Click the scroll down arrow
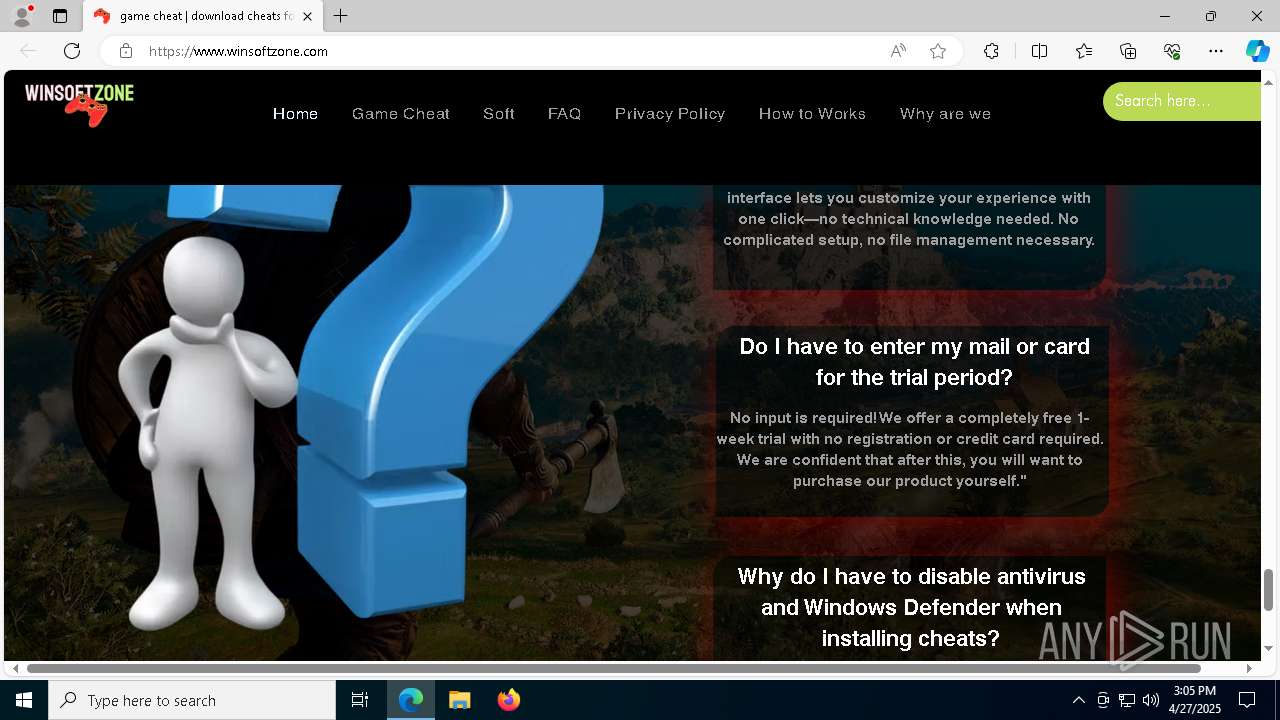The width and height of the screenshot is (1280, 720). click(x=1269, y=648)
